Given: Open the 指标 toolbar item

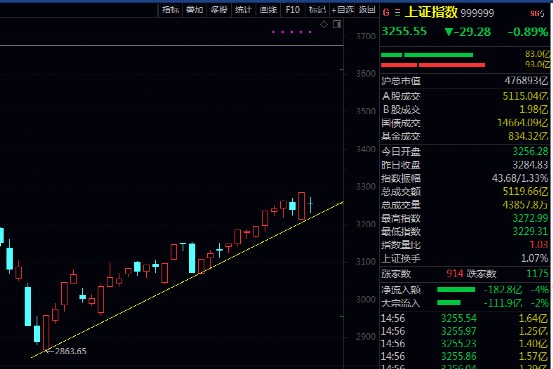Looking at the screenshot, I should [170, 10].
